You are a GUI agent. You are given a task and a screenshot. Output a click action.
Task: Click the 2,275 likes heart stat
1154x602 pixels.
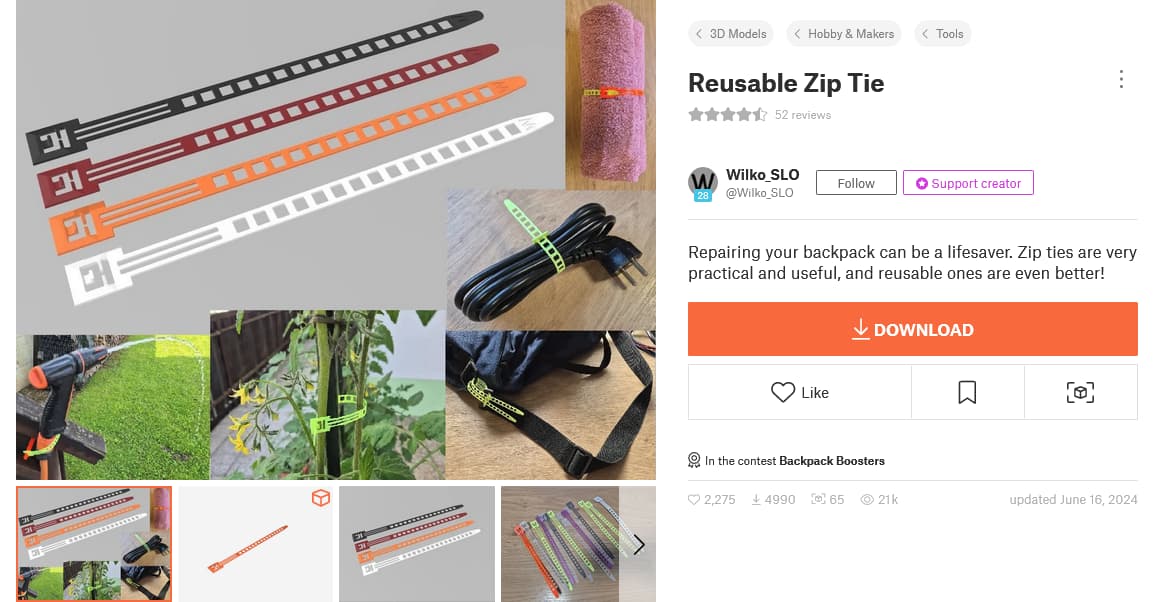pos(712,500)
